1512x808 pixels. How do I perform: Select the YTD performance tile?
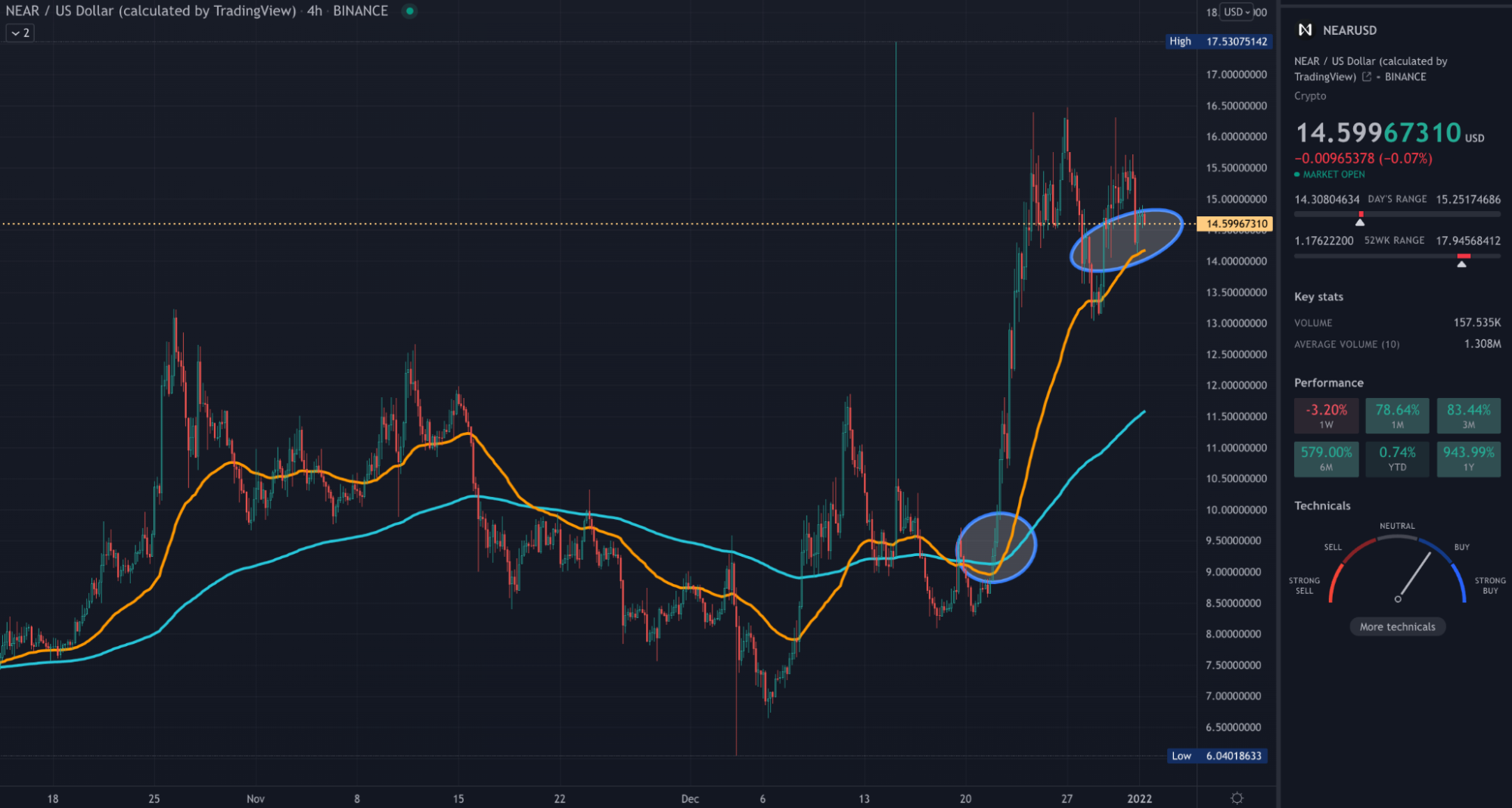pos(1397,458)
